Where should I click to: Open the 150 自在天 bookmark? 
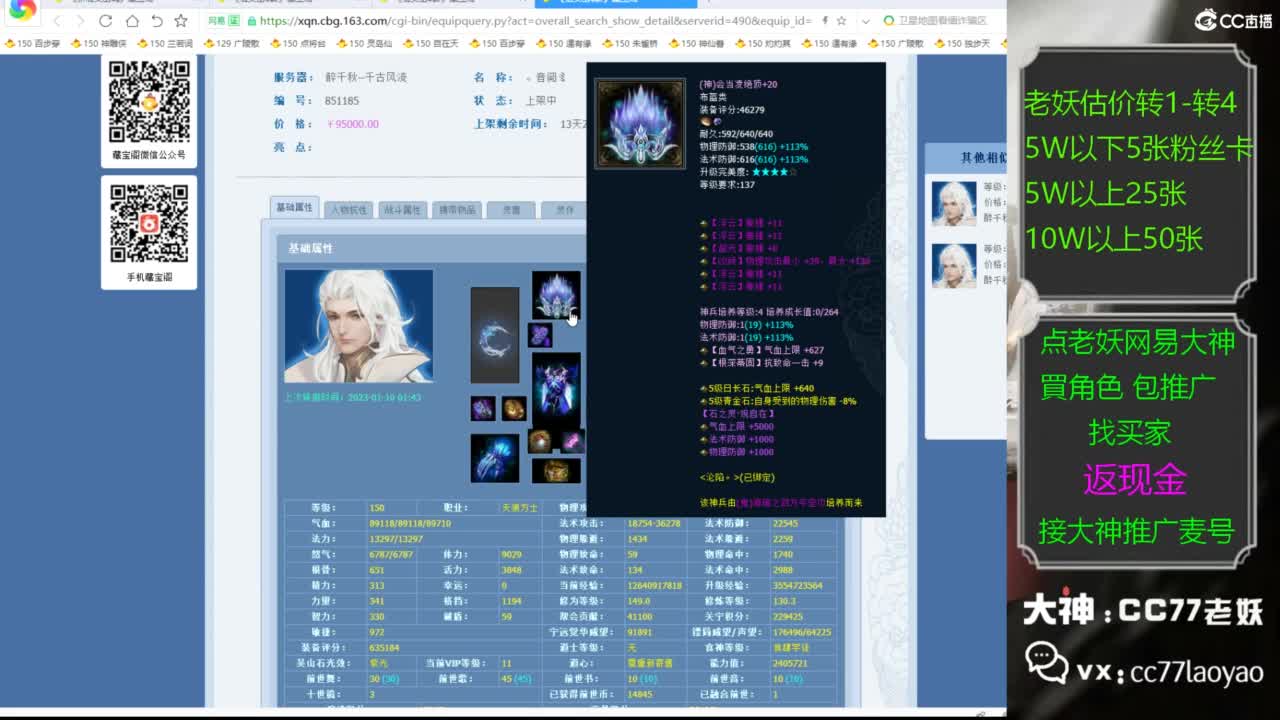[x=431, y=44]
